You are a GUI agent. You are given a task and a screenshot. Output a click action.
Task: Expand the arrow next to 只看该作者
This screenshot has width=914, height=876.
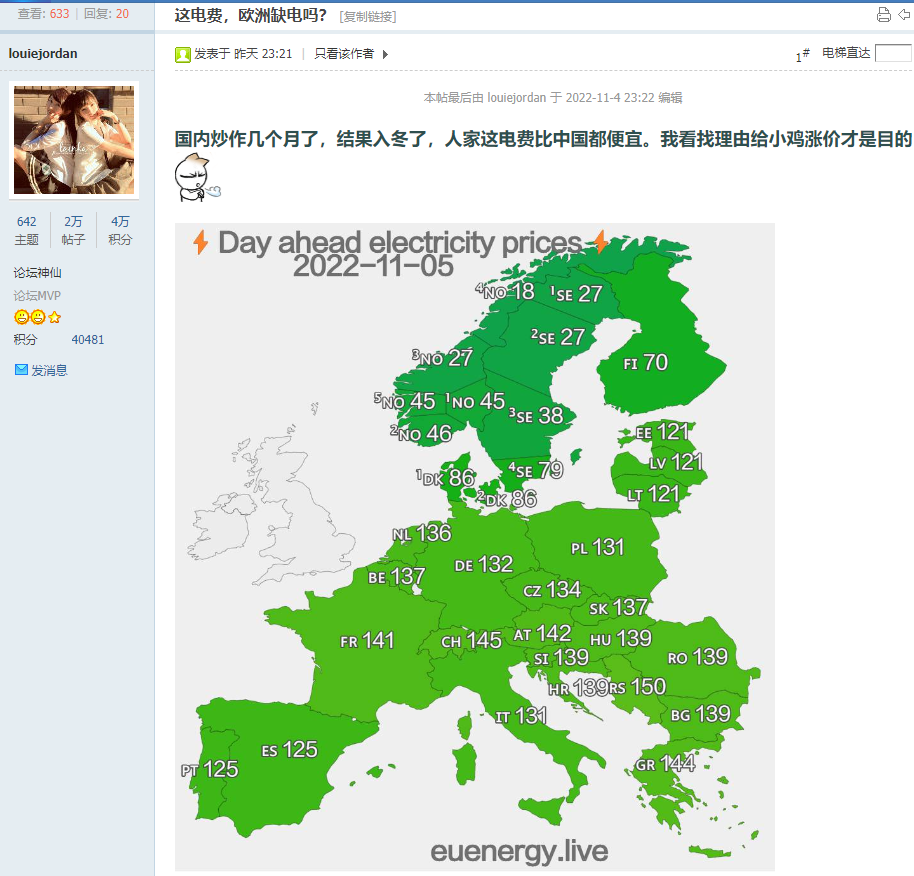384,54
